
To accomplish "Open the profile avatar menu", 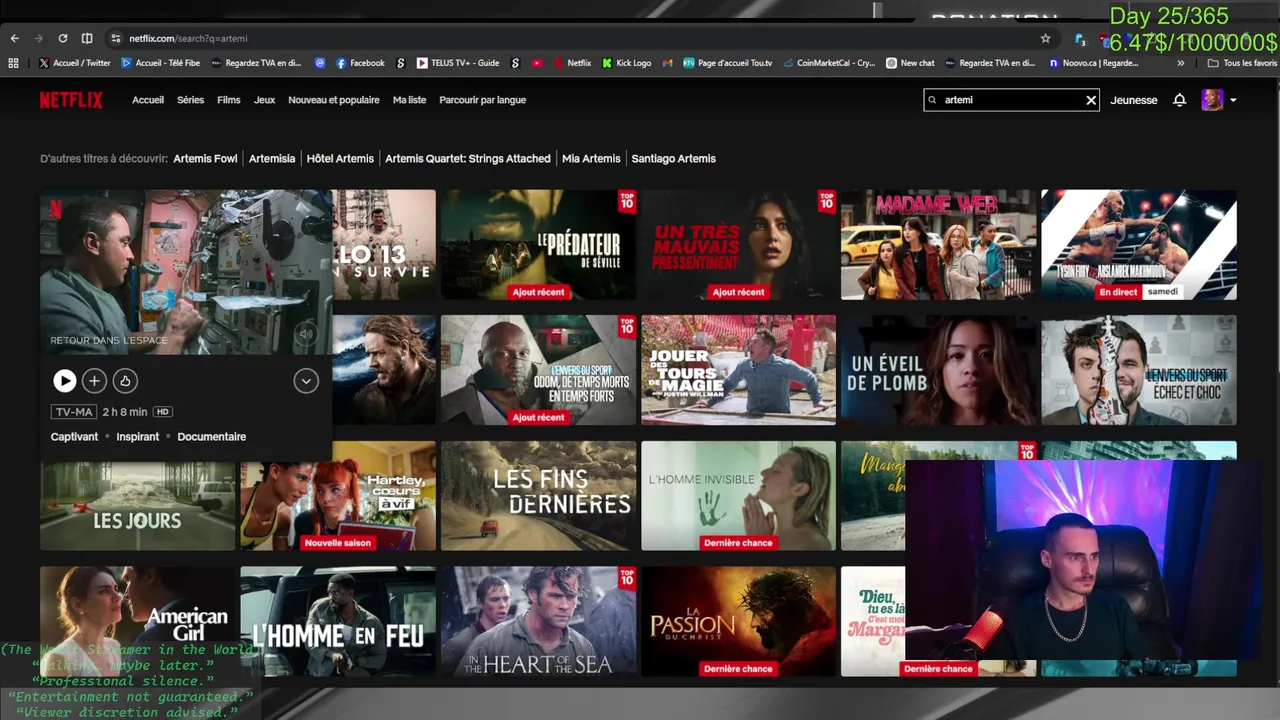I will (1219, 100).
